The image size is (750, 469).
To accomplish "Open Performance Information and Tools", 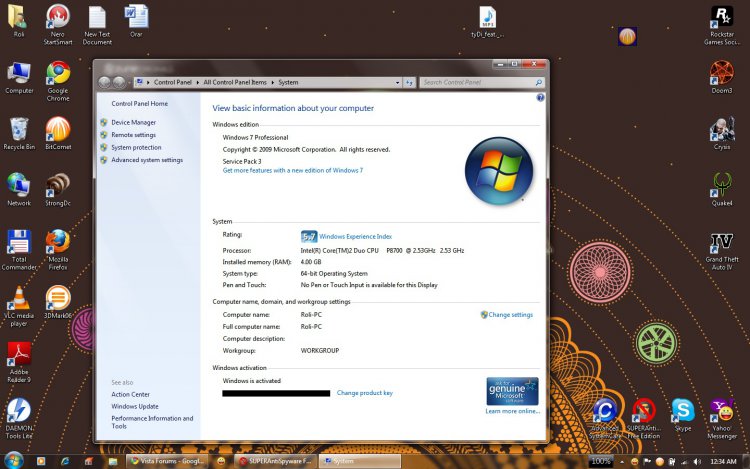I will pyautogui.click(x=152, y=422).
